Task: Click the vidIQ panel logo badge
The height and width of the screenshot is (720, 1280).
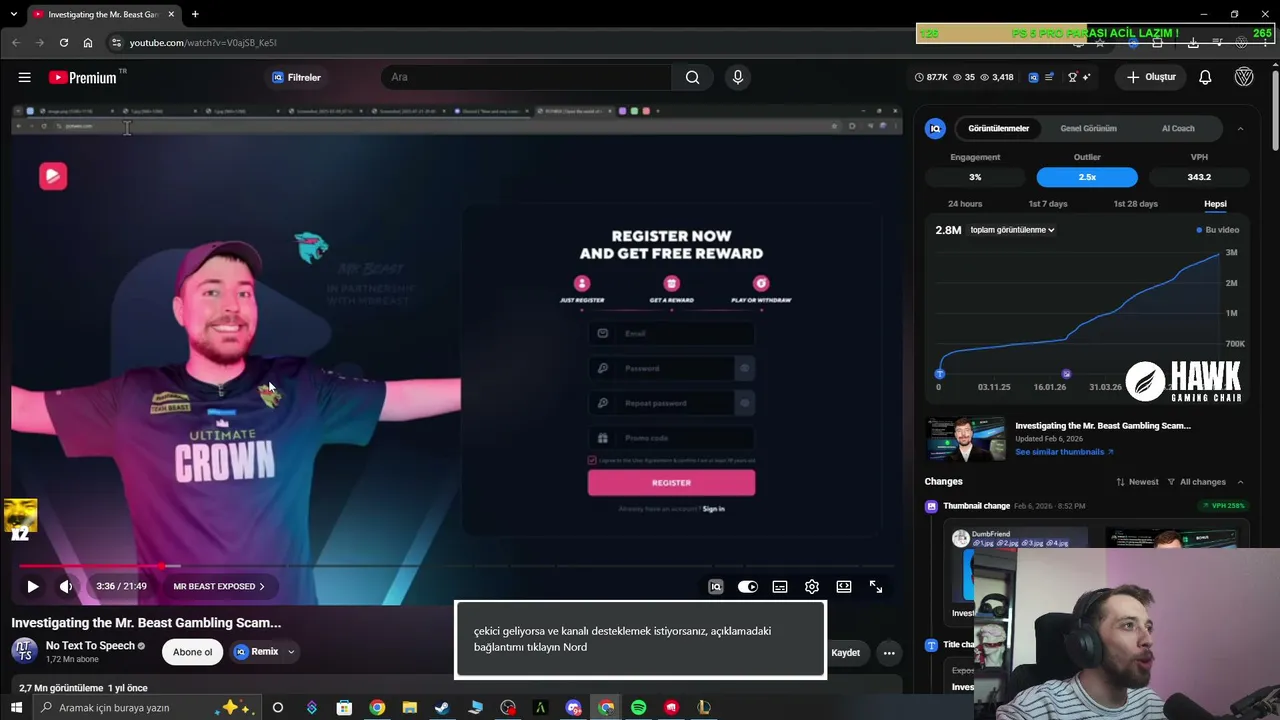Action: pos(936,128)
